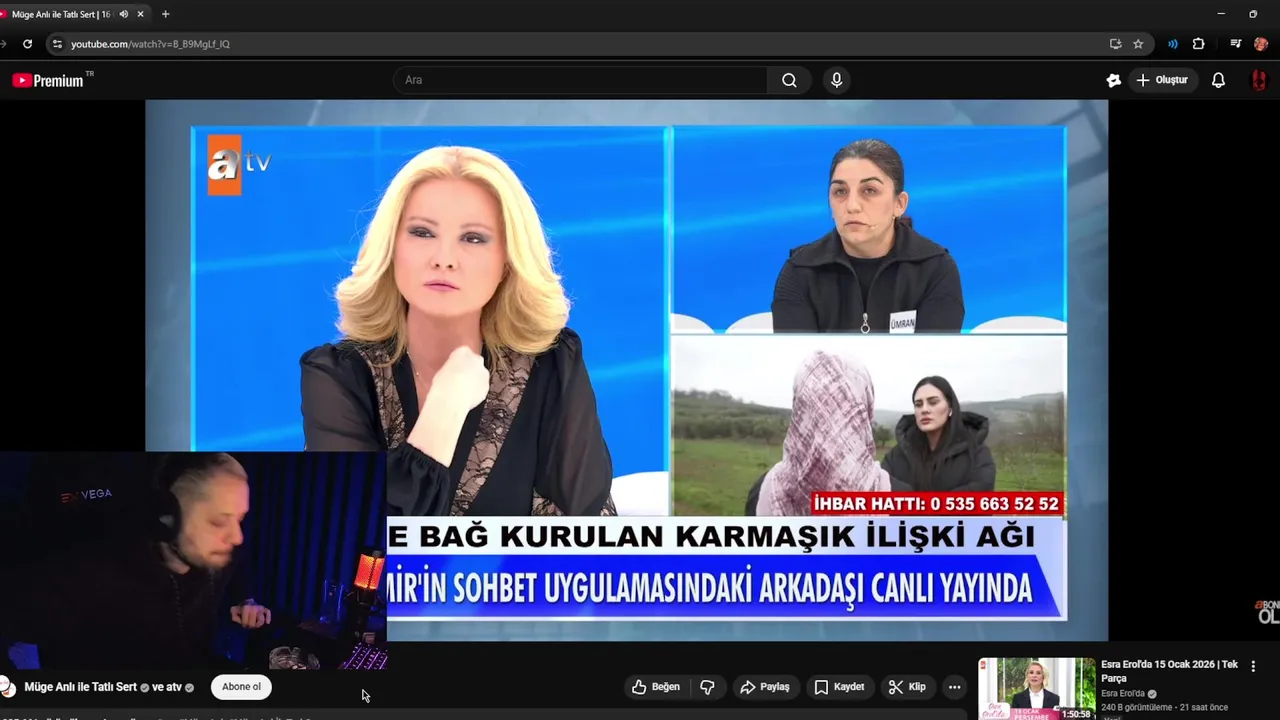Reload the page
The width and height of the screenshot is (1280, 720).
click(27, 44)
